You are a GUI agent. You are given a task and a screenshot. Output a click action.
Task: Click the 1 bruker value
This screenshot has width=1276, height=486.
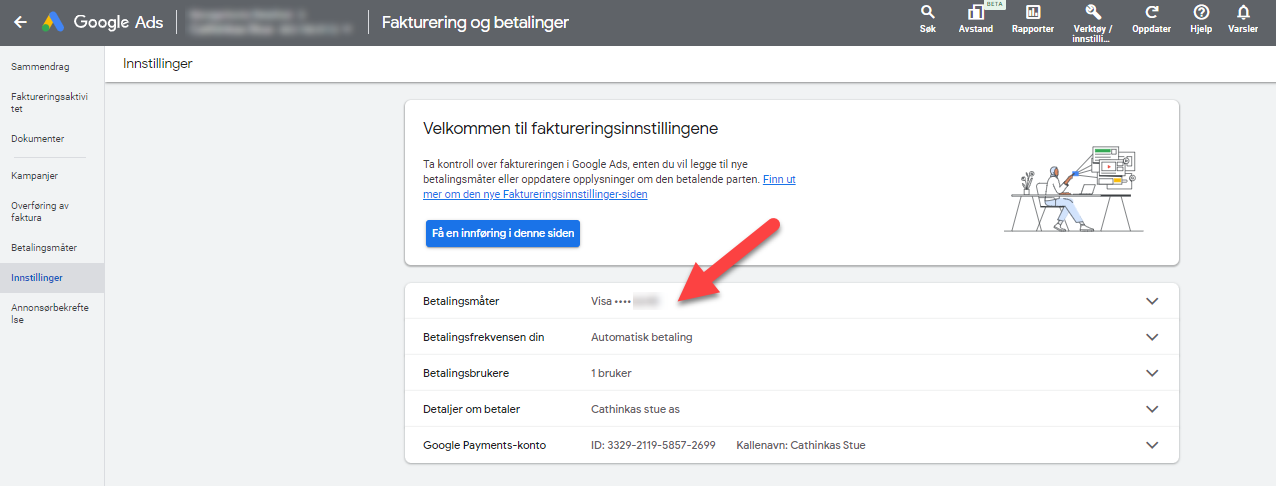(611, 373)
